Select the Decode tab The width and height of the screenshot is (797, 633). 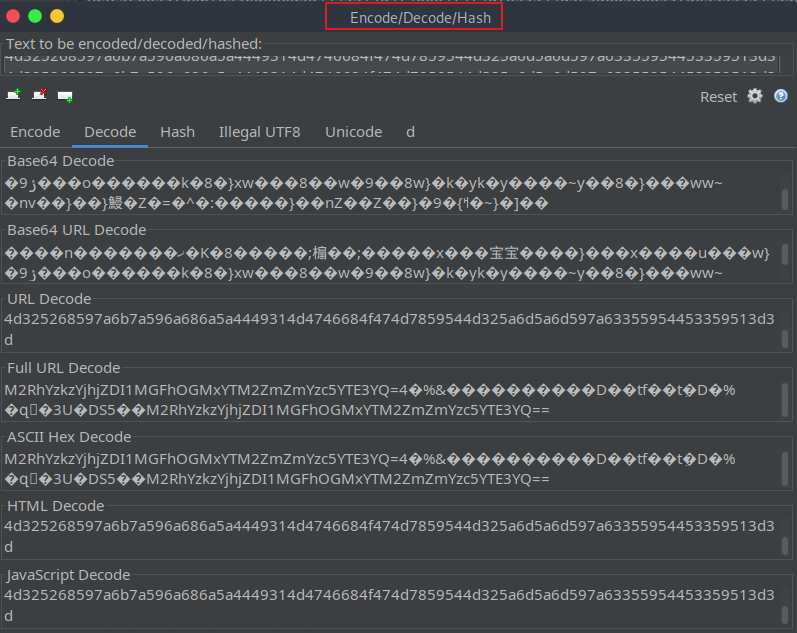point(110,132)
